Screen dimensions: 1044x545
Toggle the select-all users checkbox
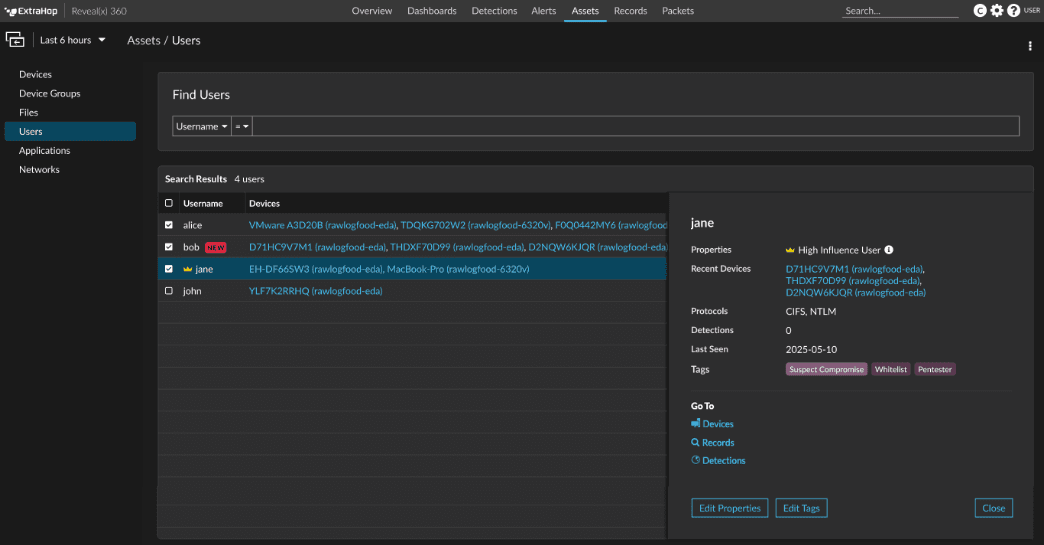[x=168, y=203]
